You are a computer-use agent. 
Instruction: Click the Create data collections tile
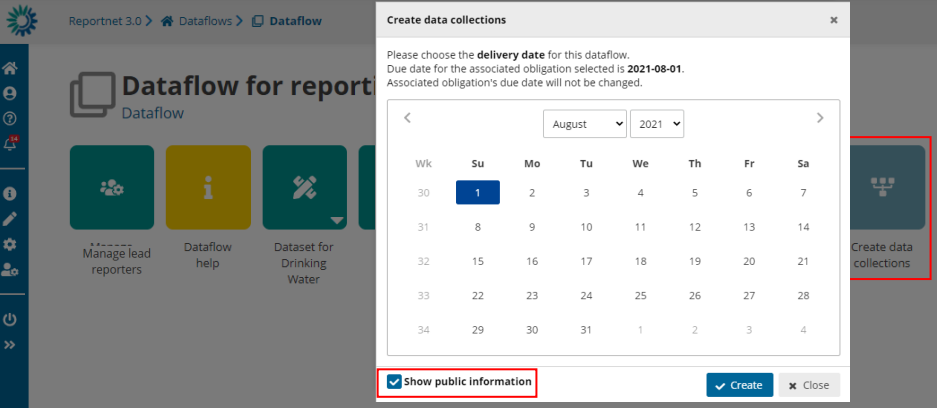tap(881, 187)
